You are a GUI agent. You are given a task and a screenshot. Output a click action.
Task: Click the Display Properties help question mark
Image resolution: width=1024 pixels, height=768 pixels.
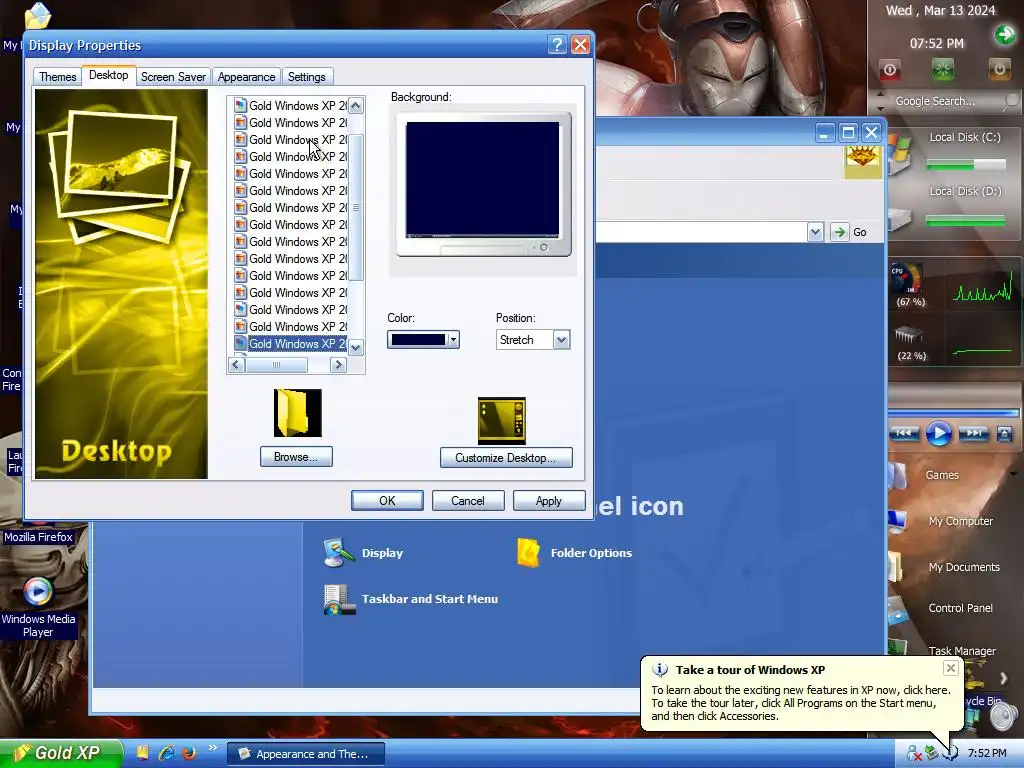(x=556, y=44)
